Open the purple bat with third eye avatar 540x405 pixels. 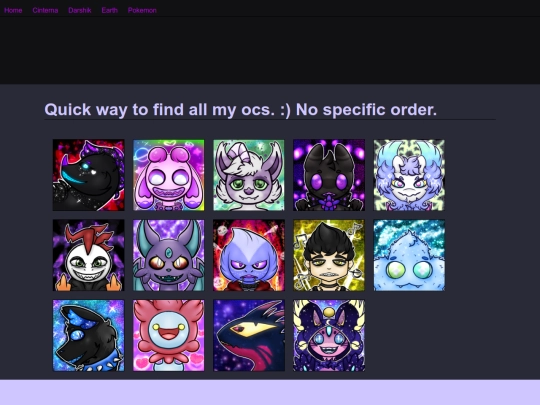(169, 255)
